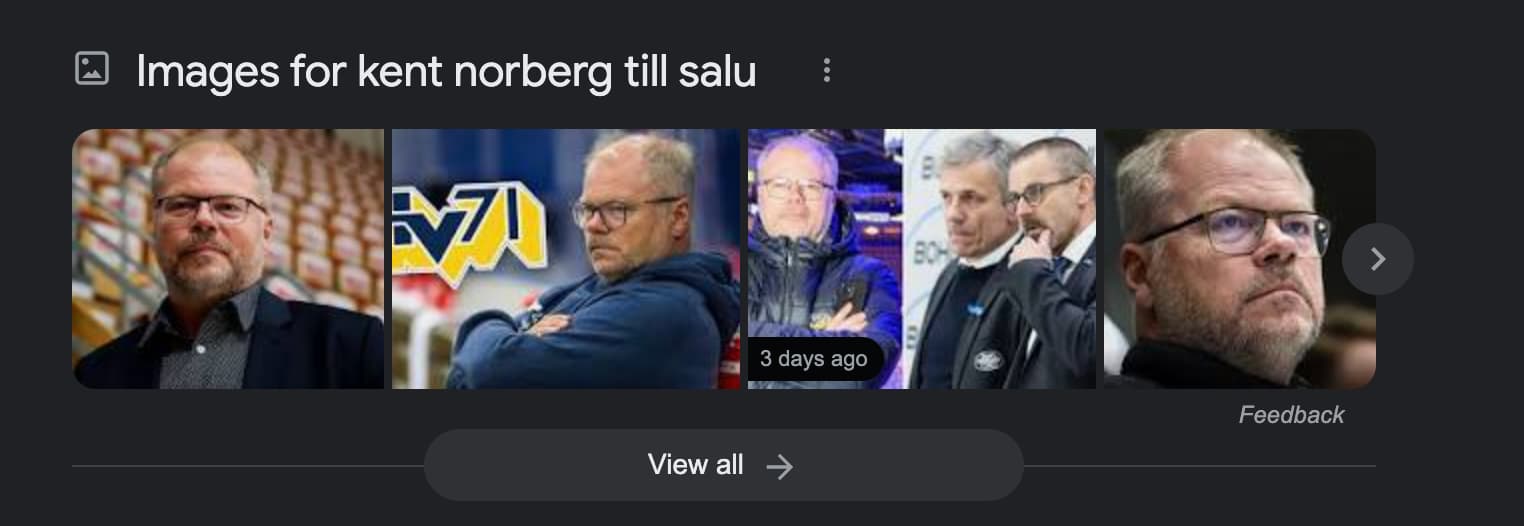Open the thumbnail labeled 3 days ago

coord(922,259)
